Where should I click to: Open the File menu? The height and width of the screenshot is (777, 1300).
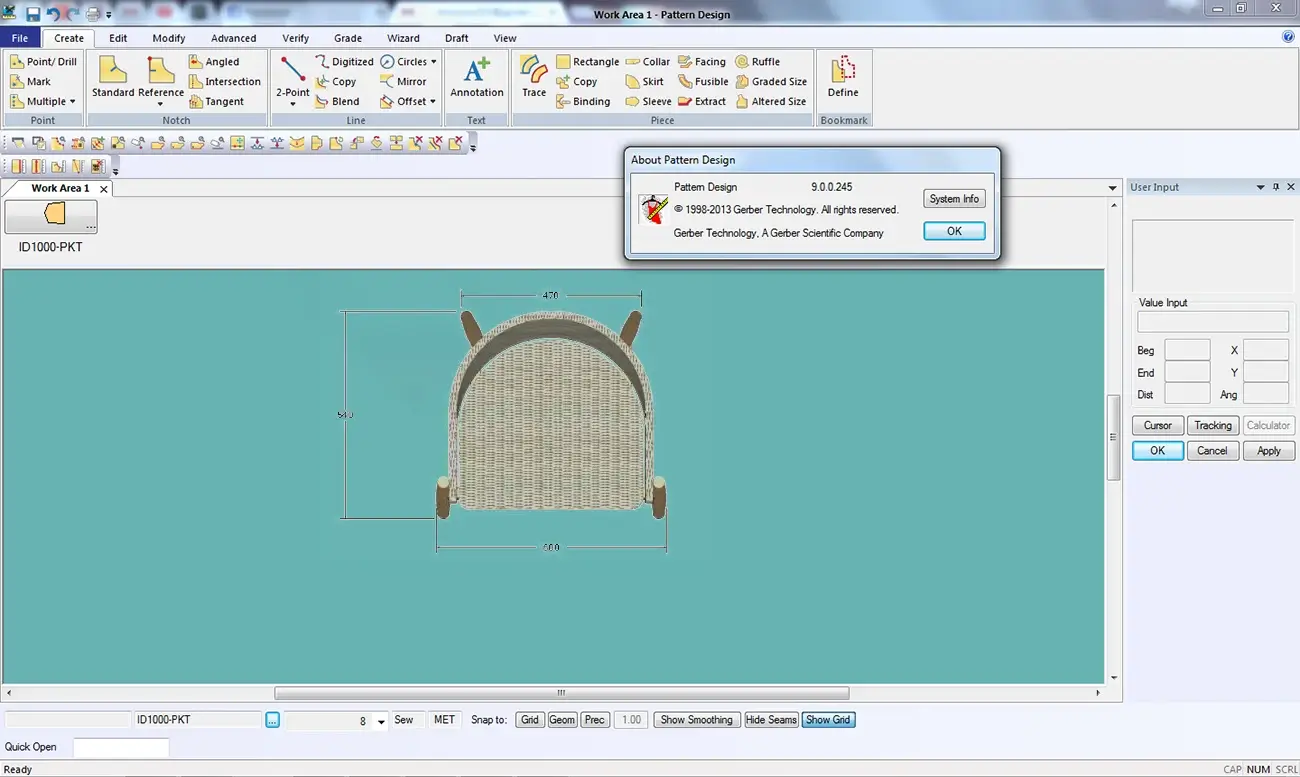[20, 37]
